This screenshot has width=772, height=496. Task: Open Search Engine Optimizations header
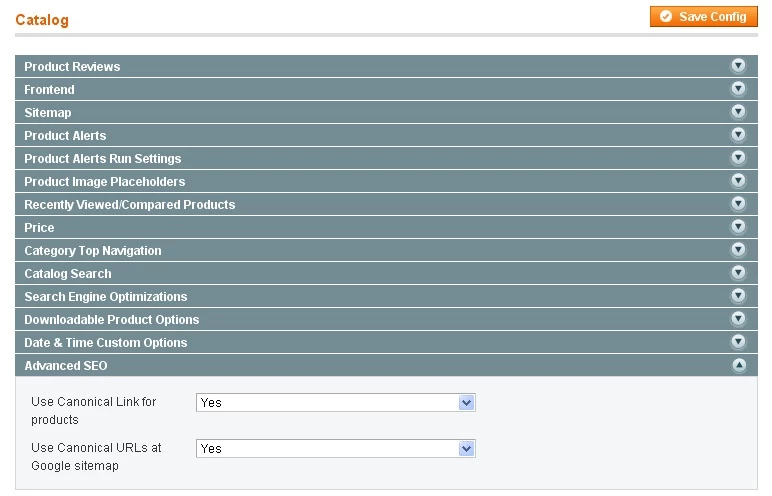(x=386, y=296)
